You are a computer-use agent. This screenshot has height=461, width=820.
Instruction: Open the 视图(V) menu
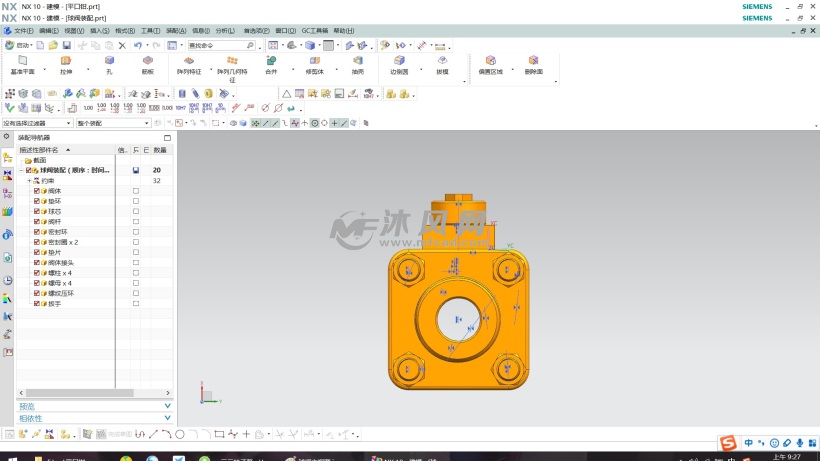point(74,31)
